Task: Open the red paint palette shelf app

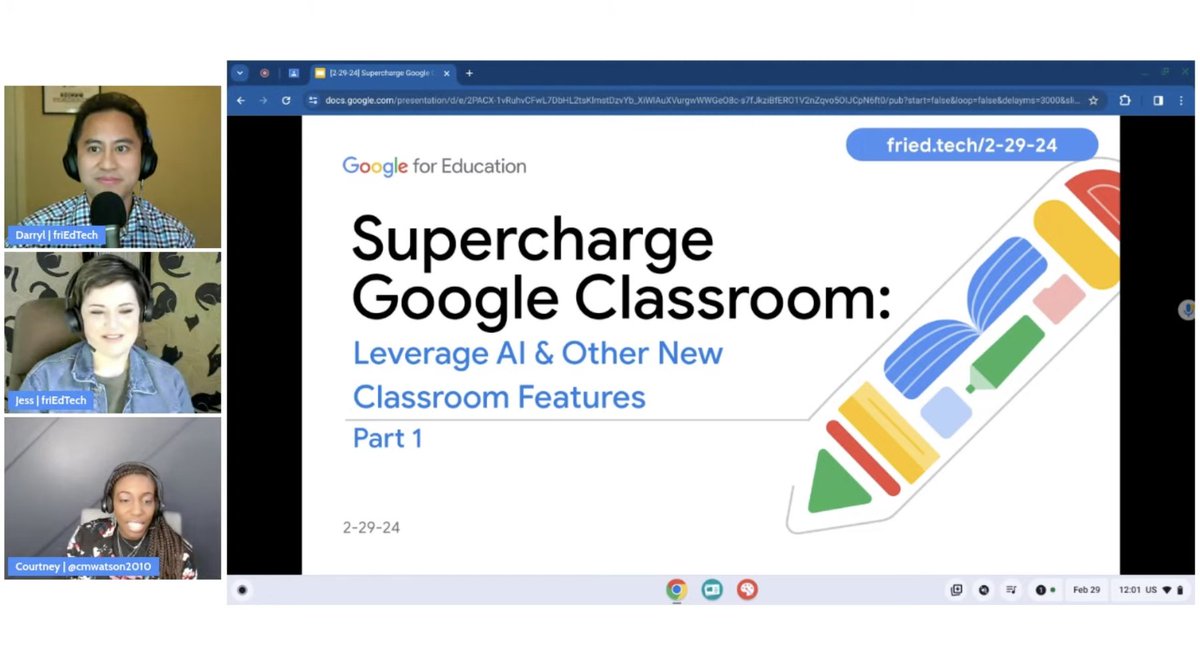Action: coord(747,590)
